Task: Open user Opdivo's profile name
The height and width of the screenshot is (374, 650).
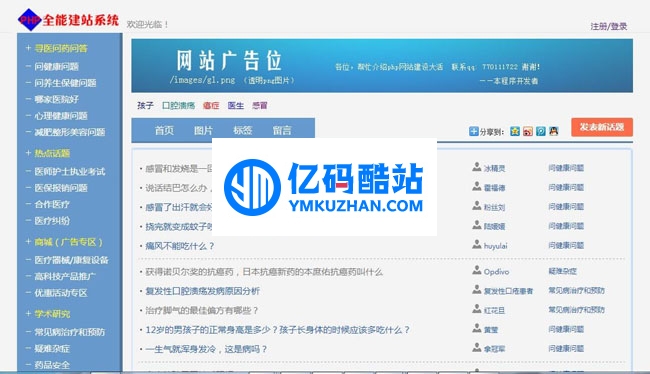Action: (496, 272)
